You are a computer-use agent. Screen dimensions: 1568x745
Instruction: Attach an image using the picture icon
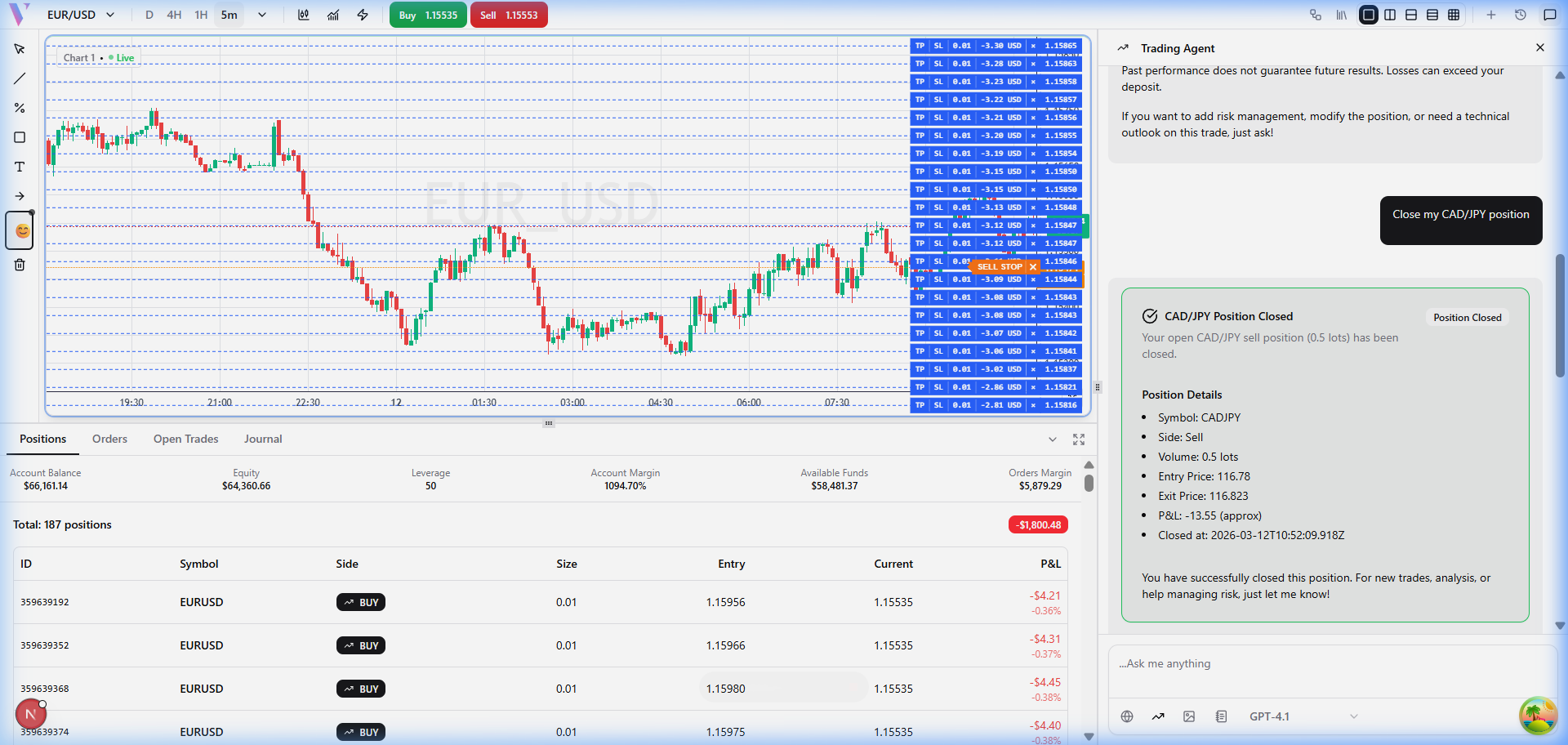pos(1189,716)
